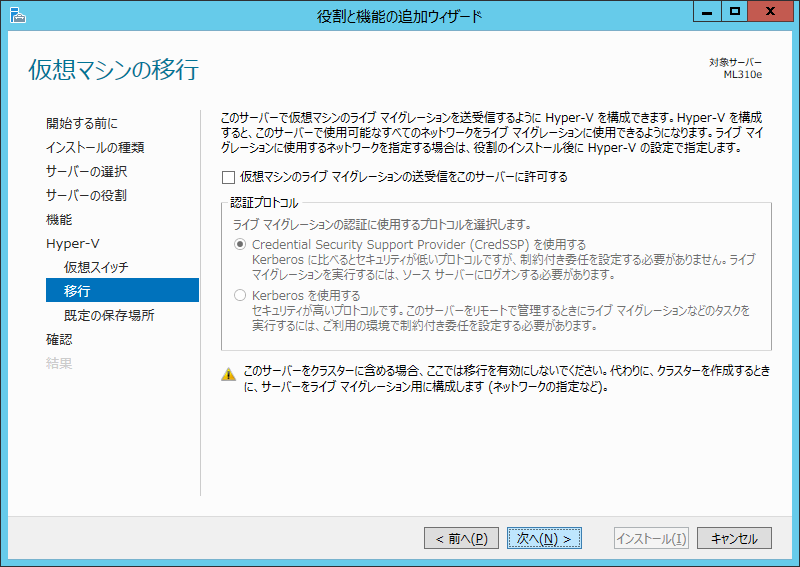Select Hyper-V section in navigation
This screenshot has height=567, width=800.
(72, 243)
